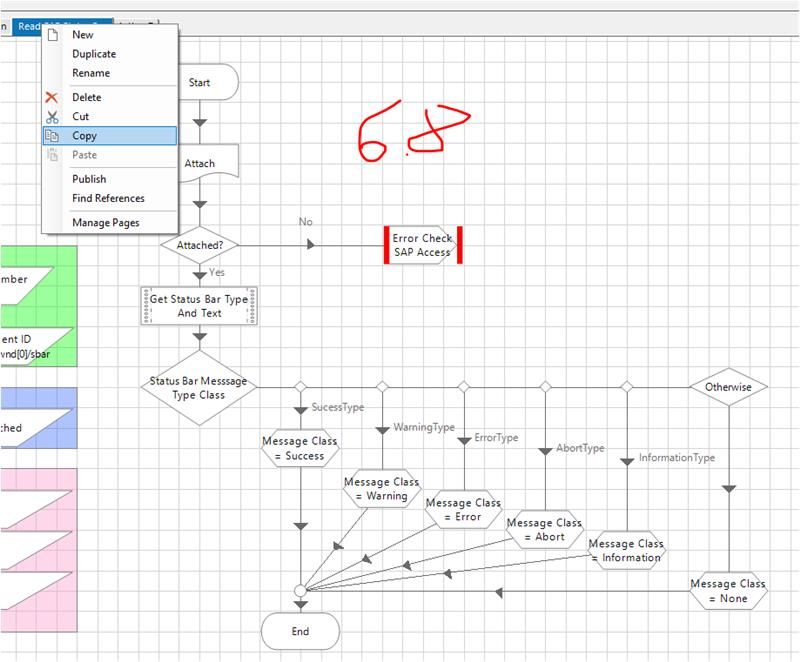This screenshot has width=800, height=662.
Task: Select the Attached? decision diamond
Action: pyautogui.click(x=199, y=245)
